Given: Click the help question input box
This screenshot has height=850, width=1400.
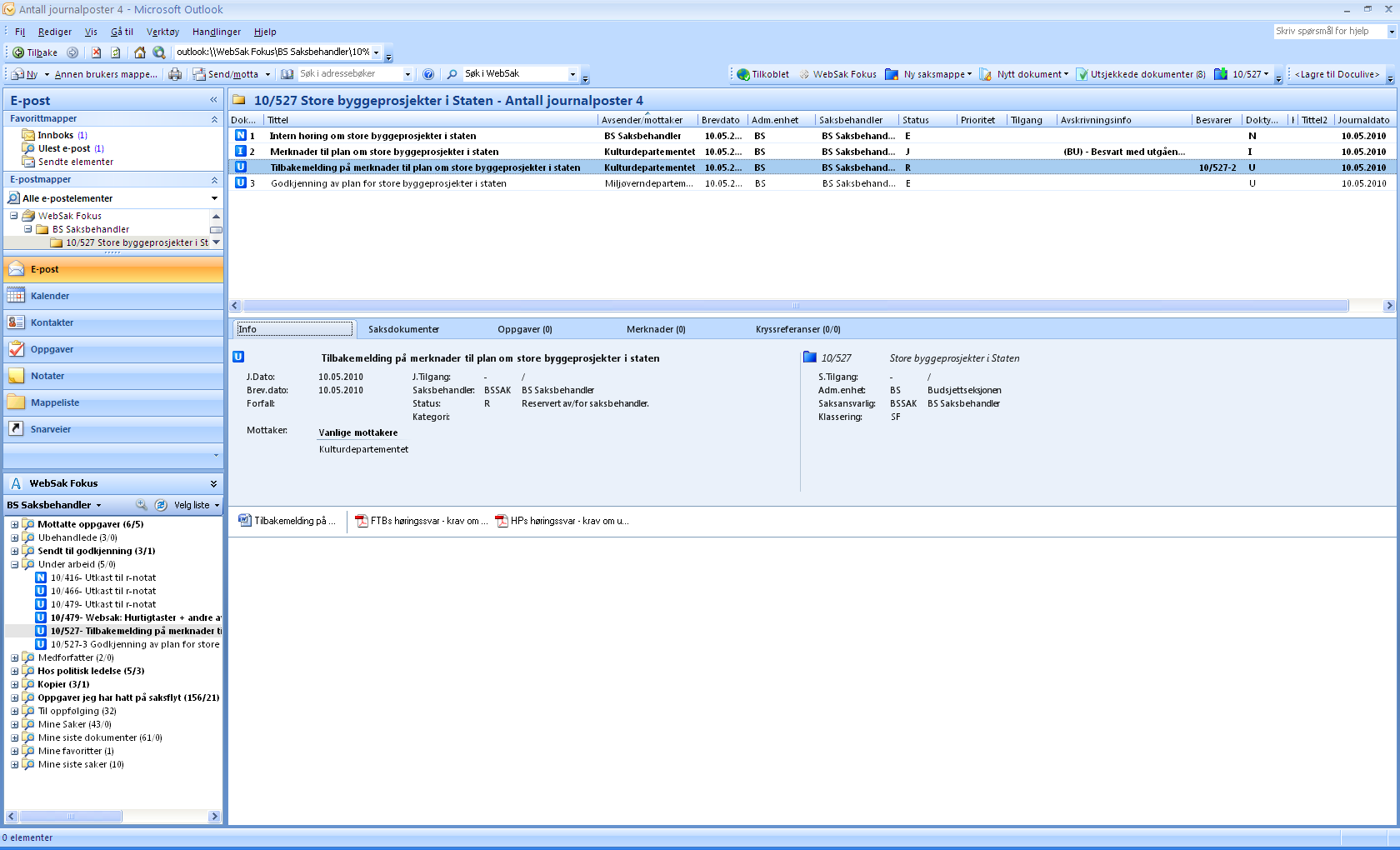Looking at the screenshot, I should coord(1329,31).
